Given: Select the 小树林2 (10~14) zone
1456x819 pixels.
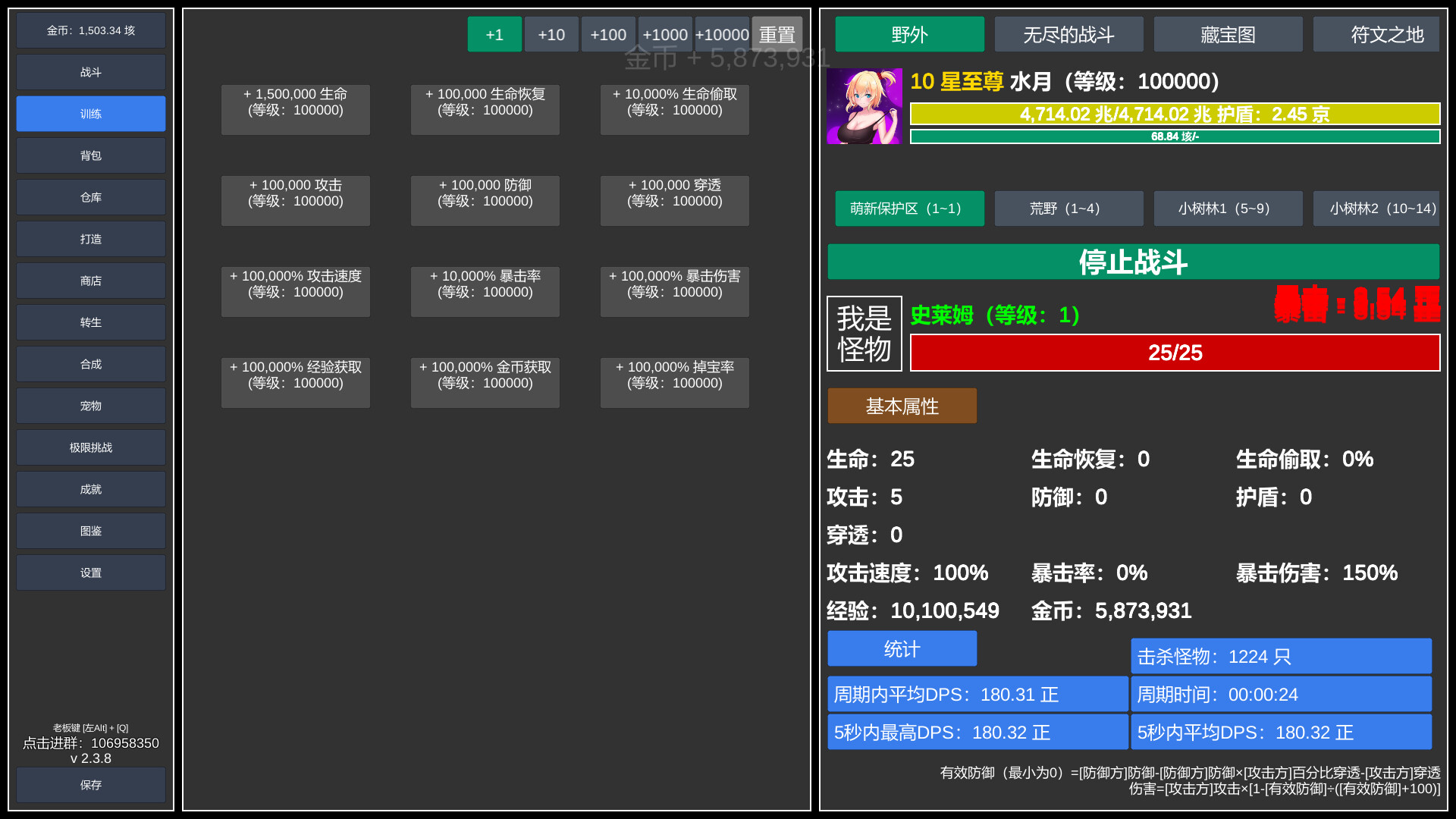Looking at the screenshot, I should pyautogui.click(x=1376, y=208).
